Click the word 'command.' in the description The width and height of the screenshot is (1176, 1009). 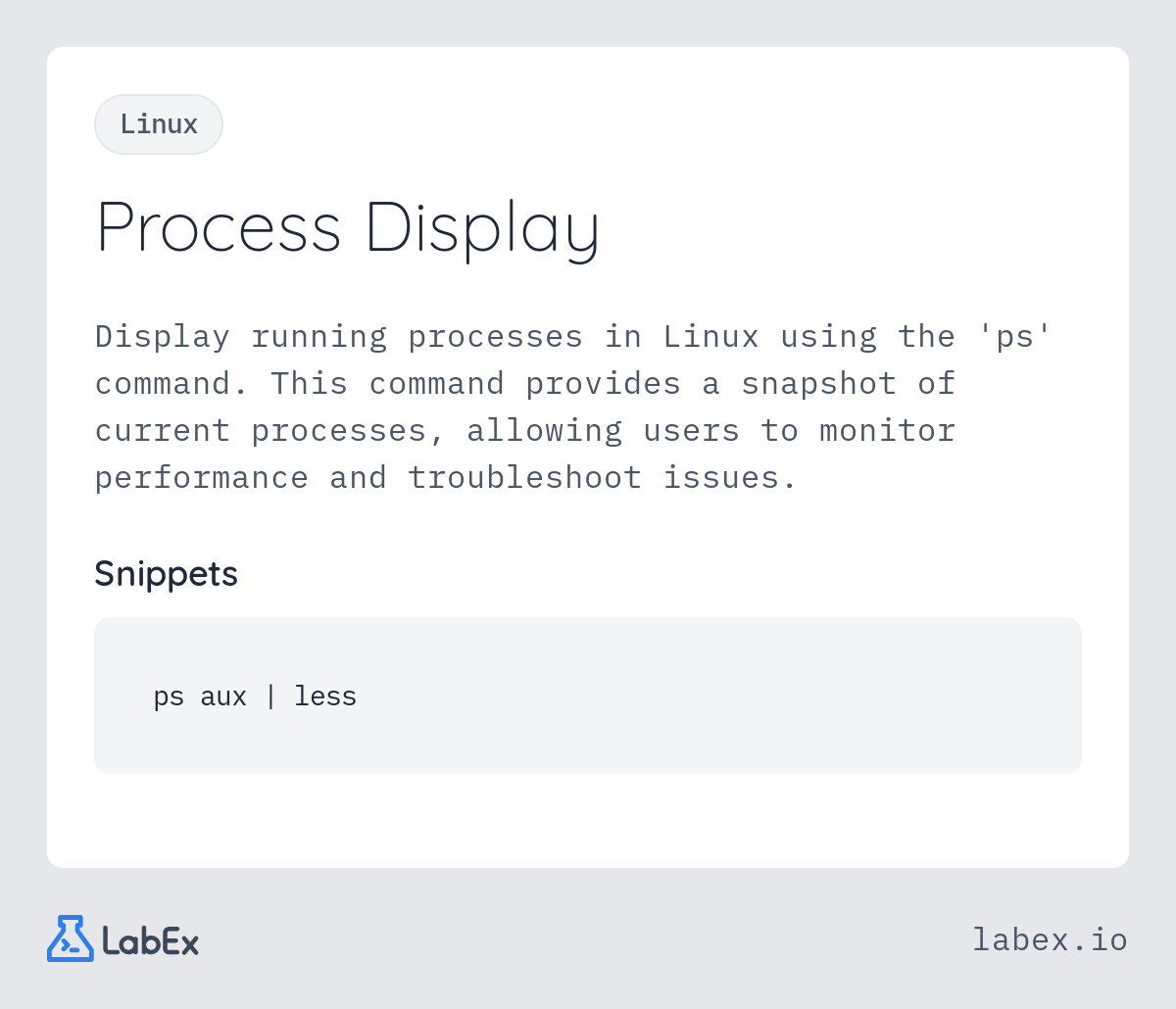pyautogui.click(x=172, y=384)
